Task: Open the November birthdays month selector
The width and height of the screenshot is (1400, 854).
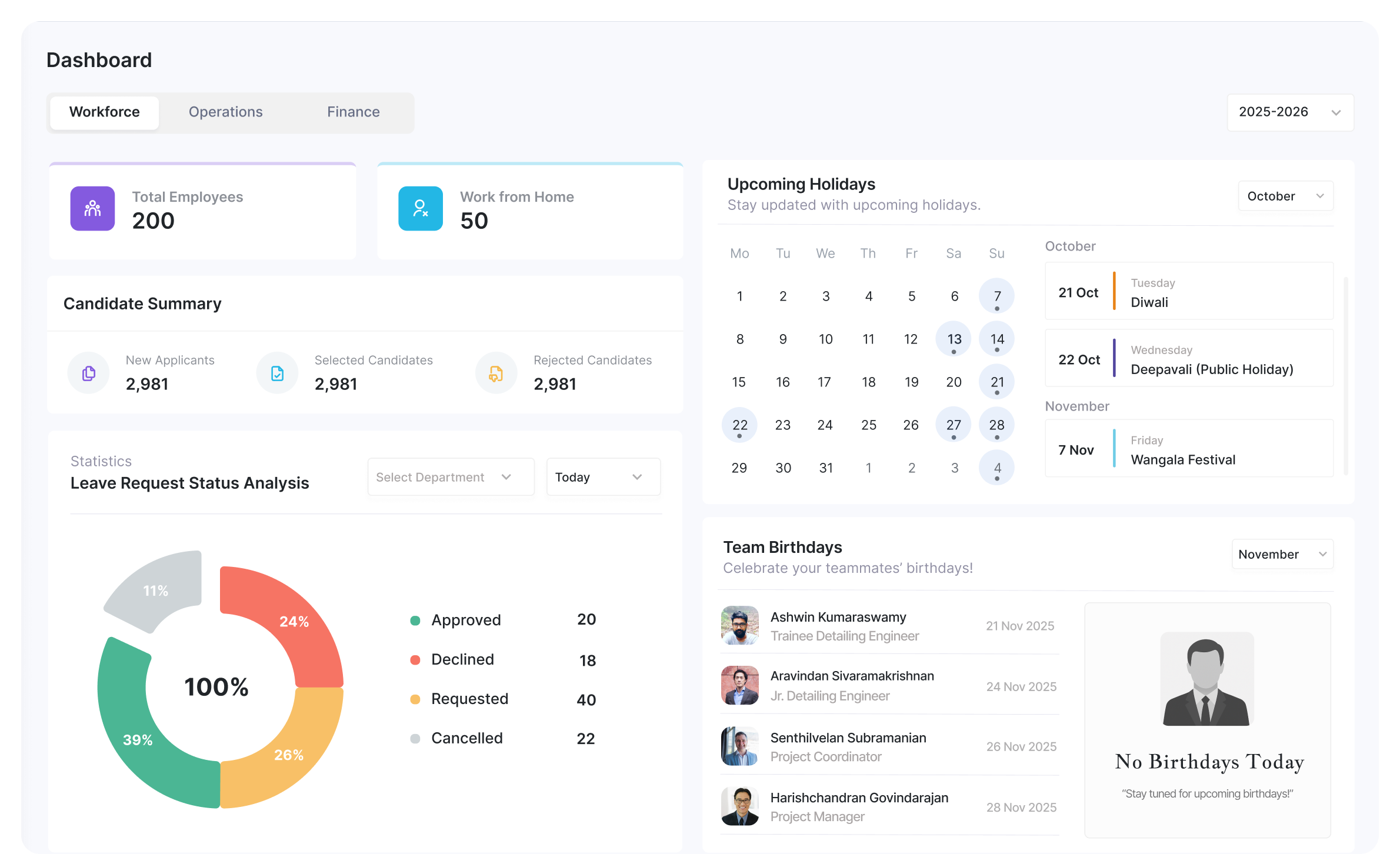Action: (1282, 554)
